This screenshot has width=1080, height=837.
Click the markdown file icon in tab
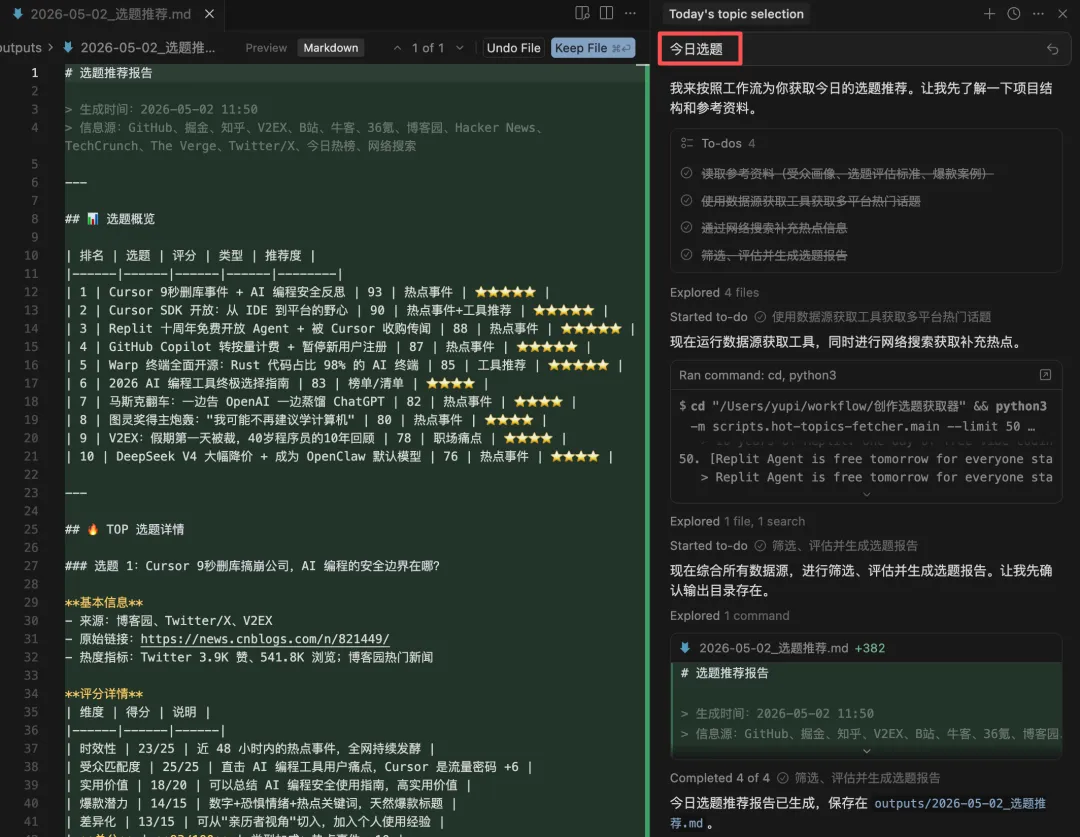pos(18,14)
